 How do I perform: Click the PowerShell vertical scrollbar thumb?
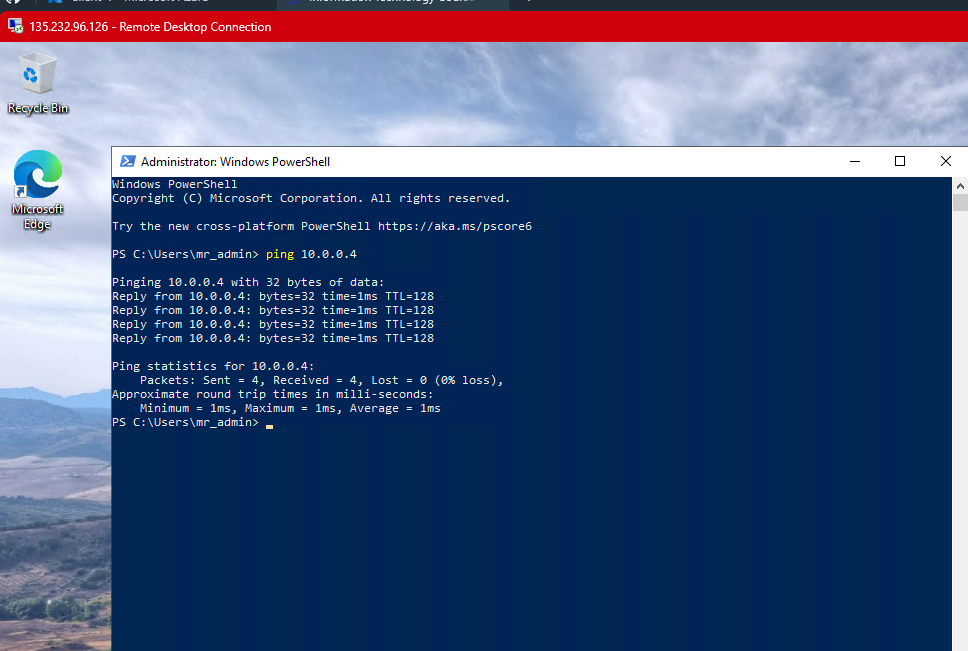[x=960, y=202]
